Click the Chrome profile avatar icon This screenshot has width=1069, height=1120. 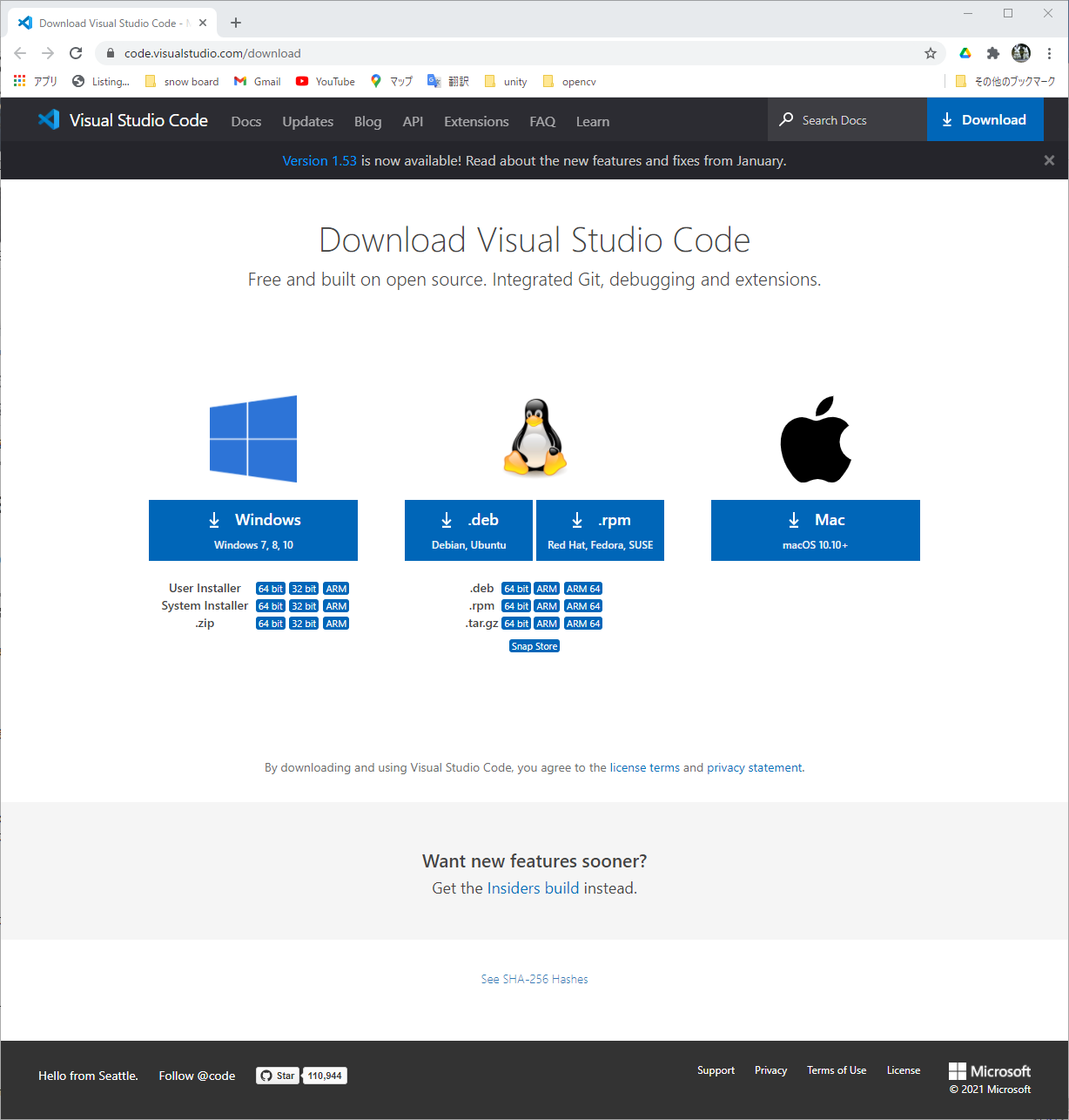click(x=1021, y=53)
